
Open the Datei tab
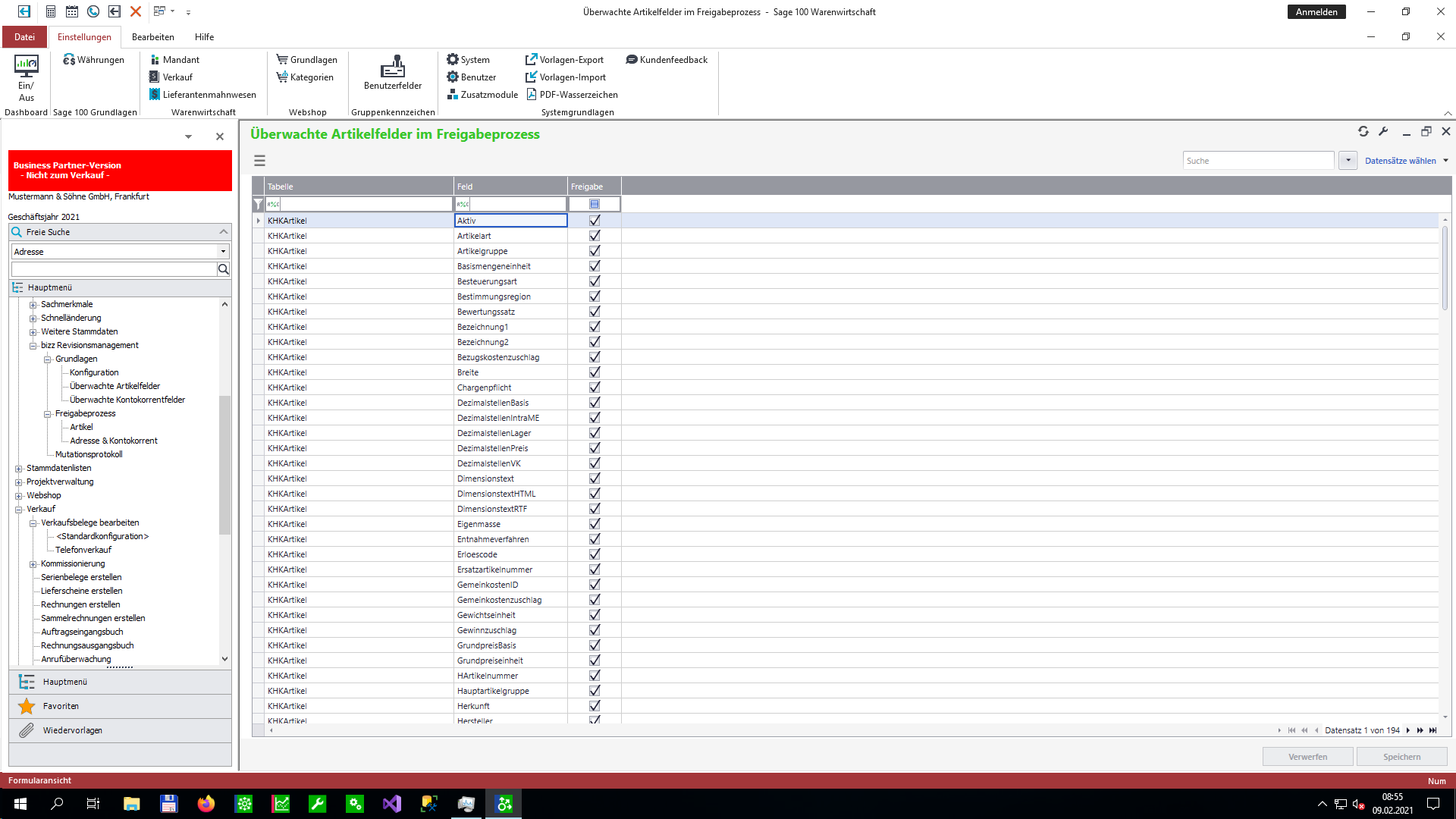pos(24,37)
